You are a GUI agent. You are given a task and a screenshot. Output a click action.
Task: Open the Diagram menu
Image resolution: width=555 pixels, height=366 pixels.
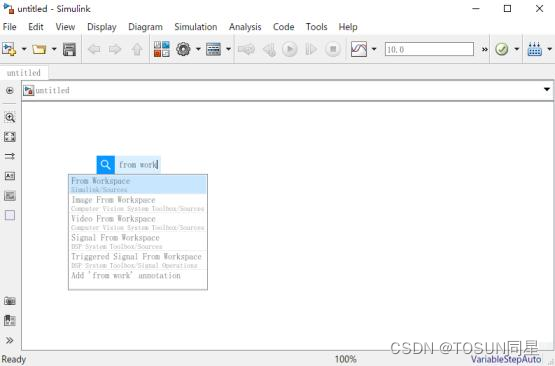(x=145, y=27)
